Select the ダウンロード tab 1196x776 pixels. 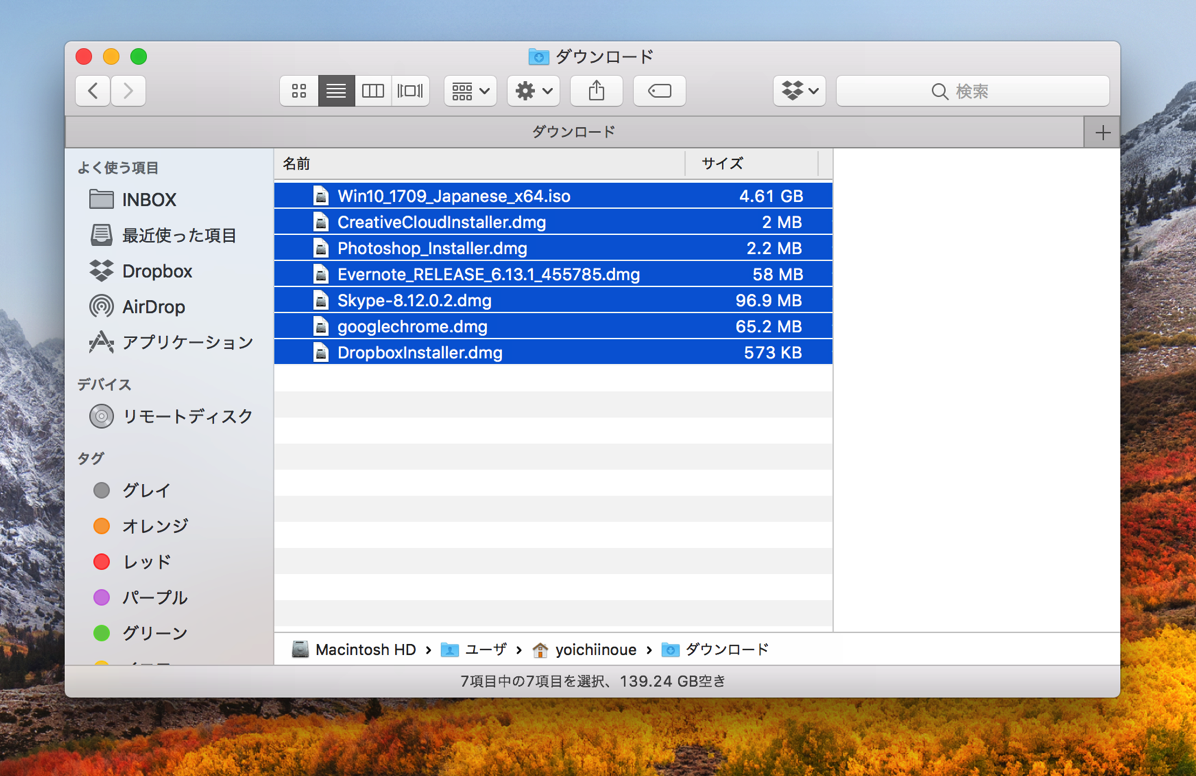(x=574, y=132)
